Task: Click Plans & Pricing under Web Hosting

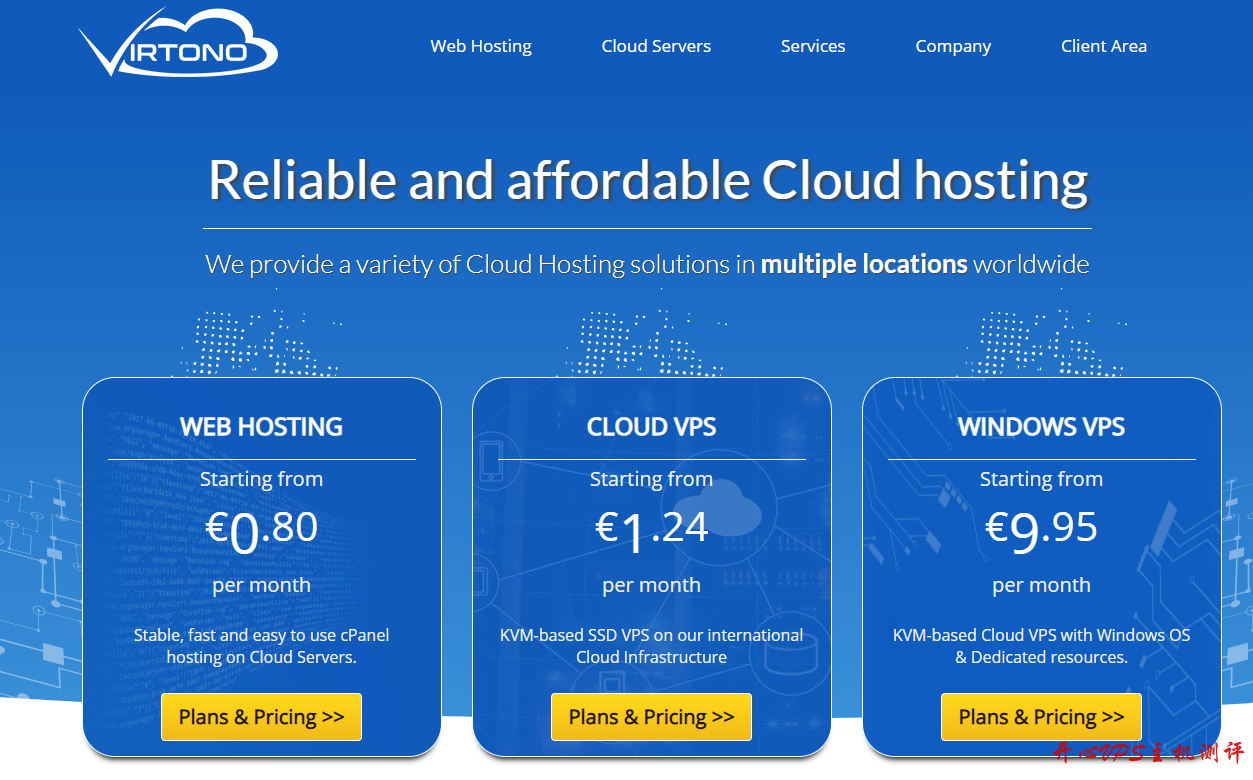Action: (261, 717)
